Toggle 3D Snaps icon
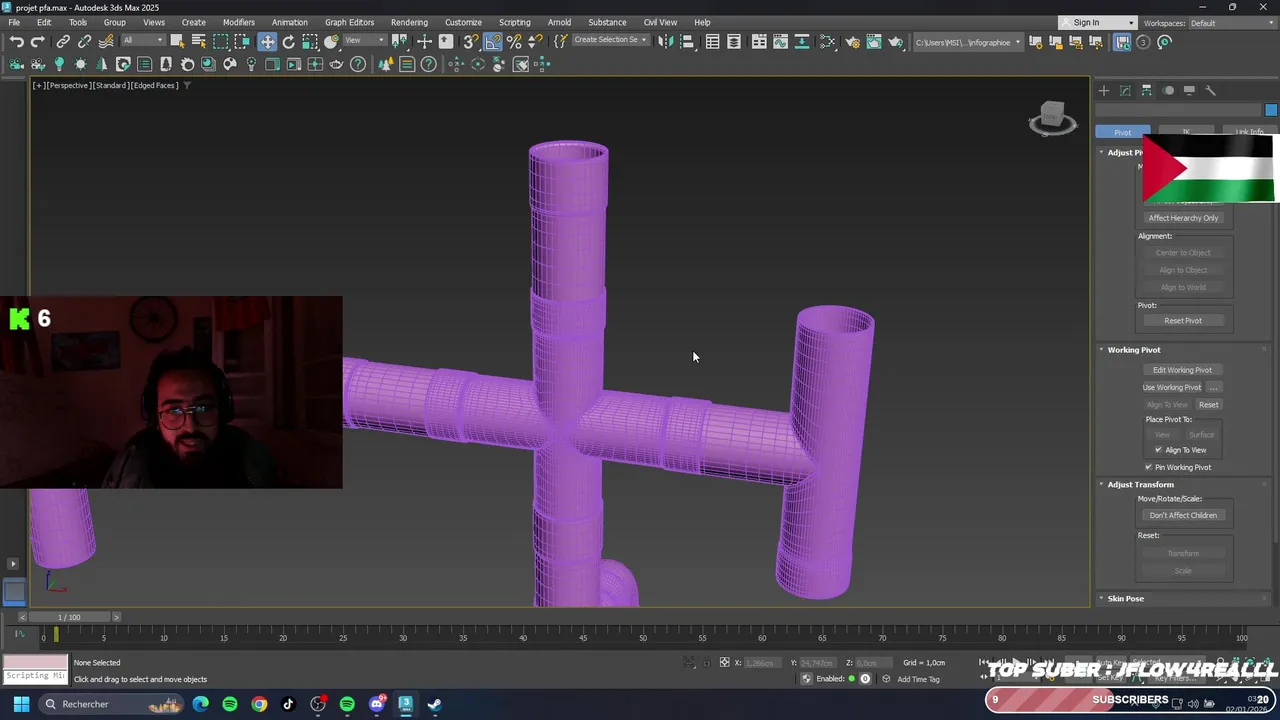This screenshot has height=720, width=1280. coord(471,42)
